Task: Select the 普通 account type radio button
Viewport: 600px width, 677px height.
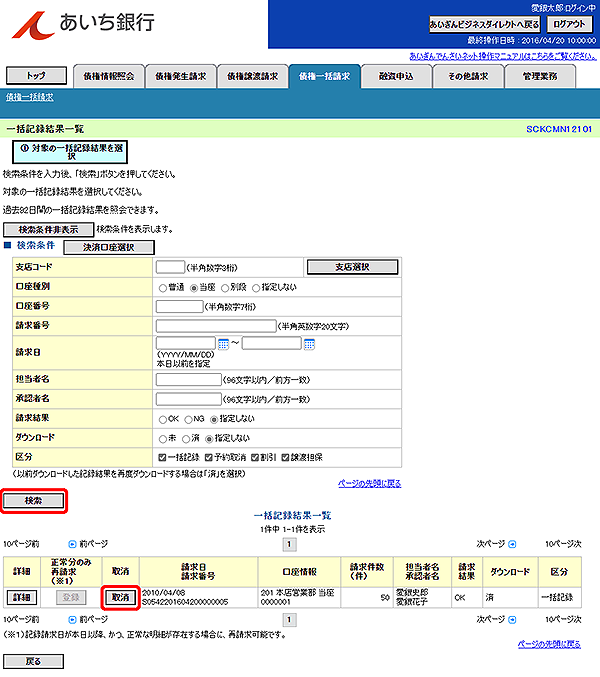Action: [x=163, y=288]
